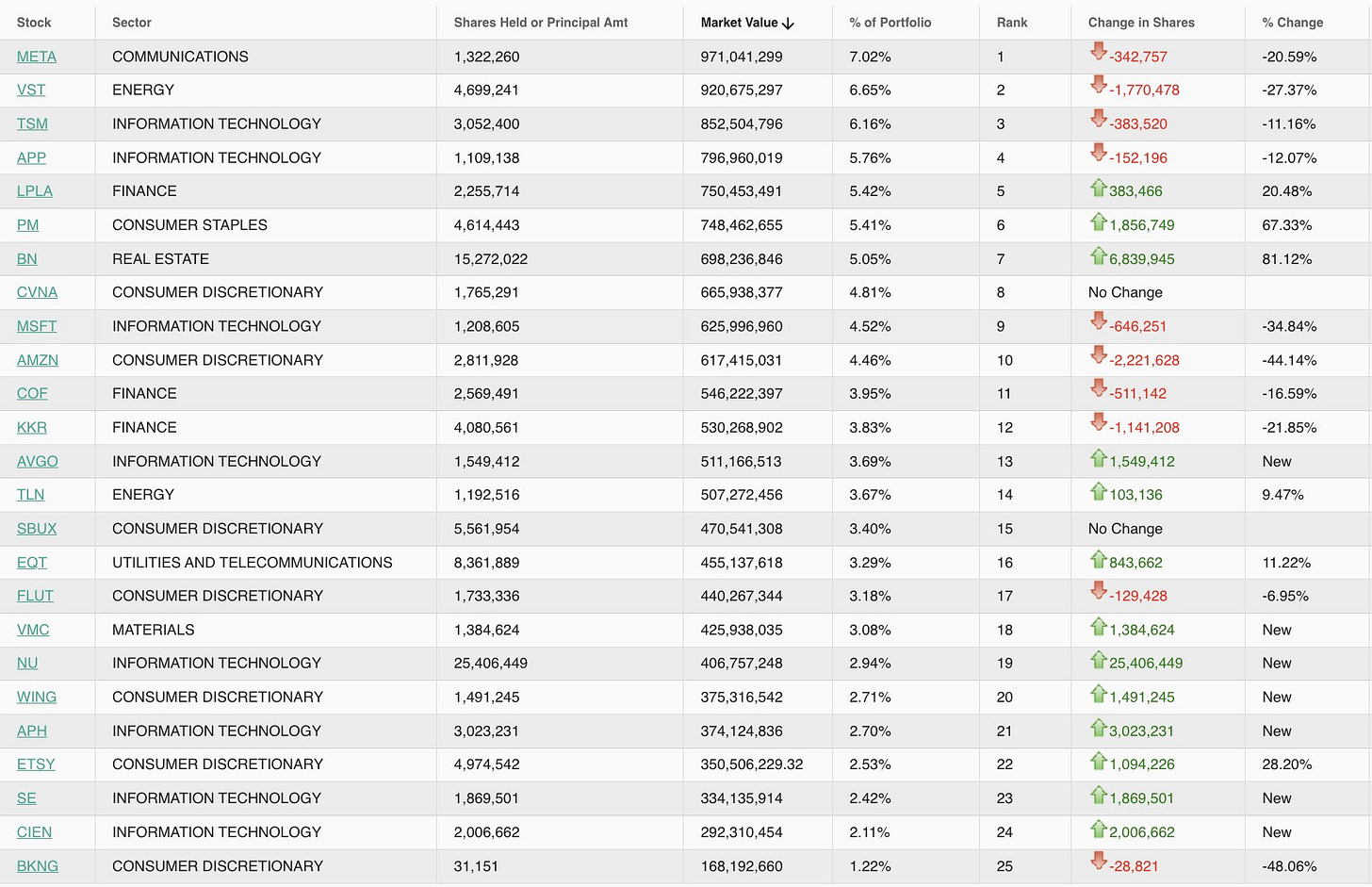Open the TLN stock link
The height and width of the screenshot is (887, 1372).
30,495
